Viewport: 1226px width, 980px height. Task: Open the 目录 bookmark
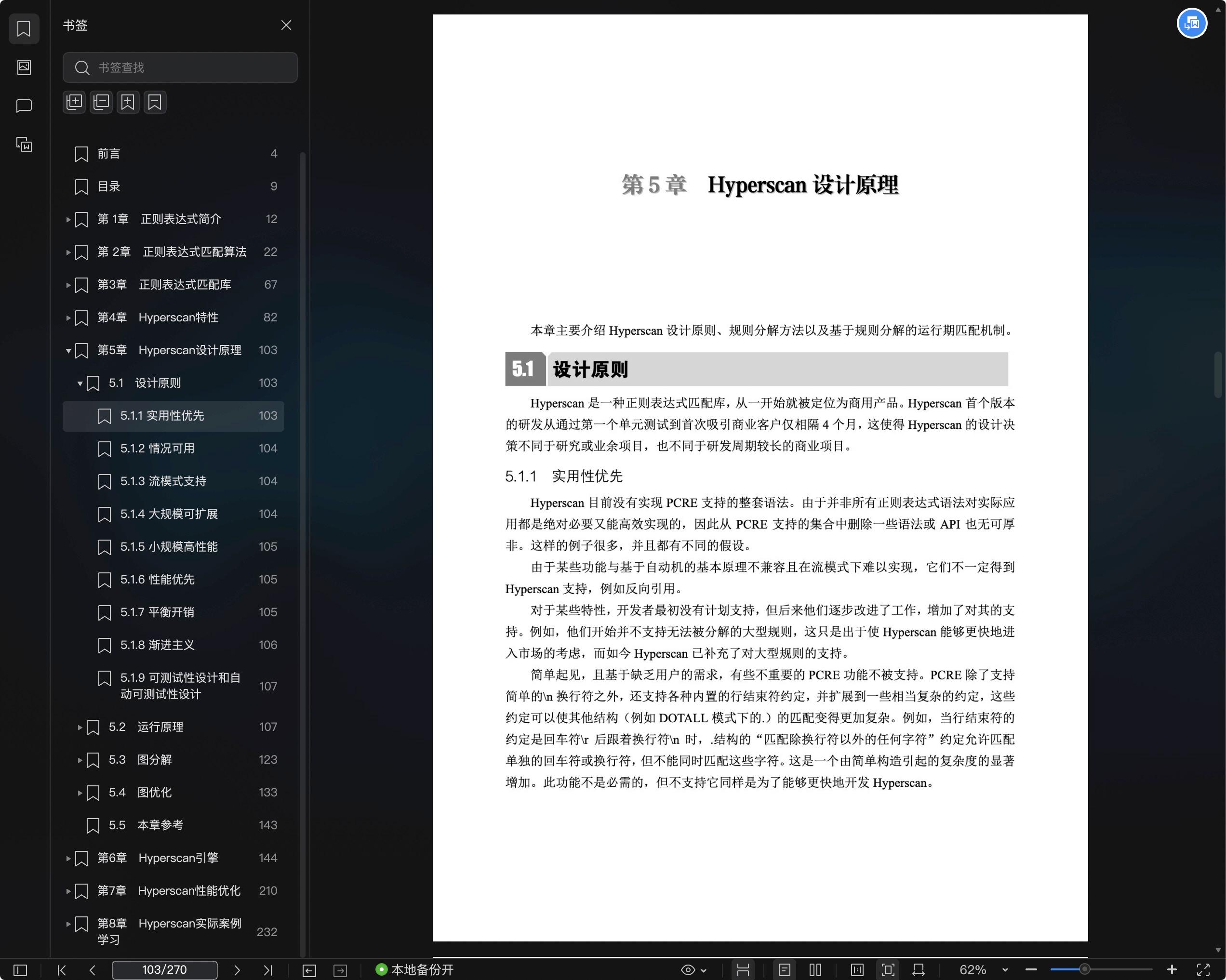coord(173,186)
